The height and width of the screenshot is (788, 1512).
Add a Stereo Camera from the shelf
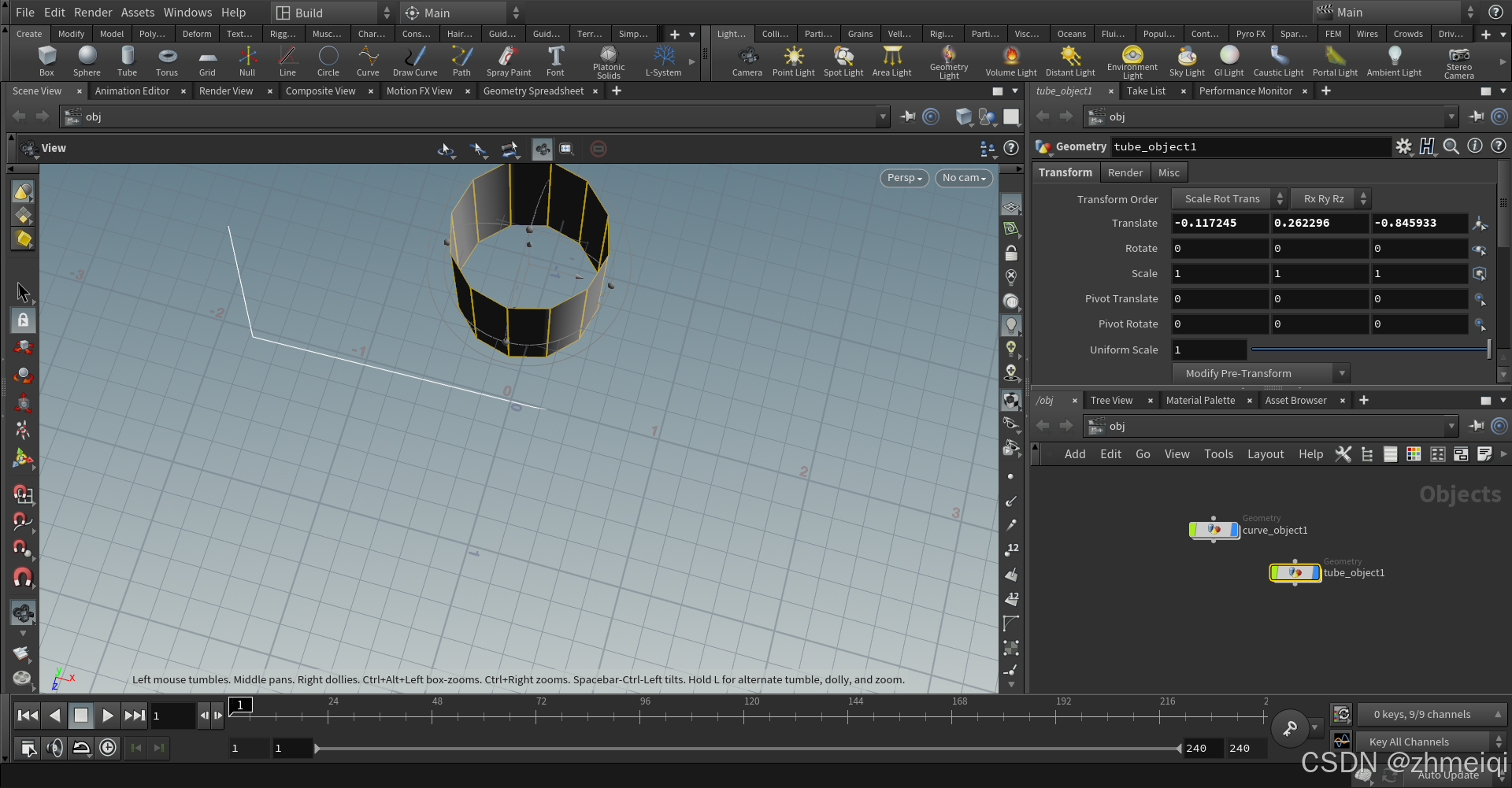click(x=1458, y=61)
